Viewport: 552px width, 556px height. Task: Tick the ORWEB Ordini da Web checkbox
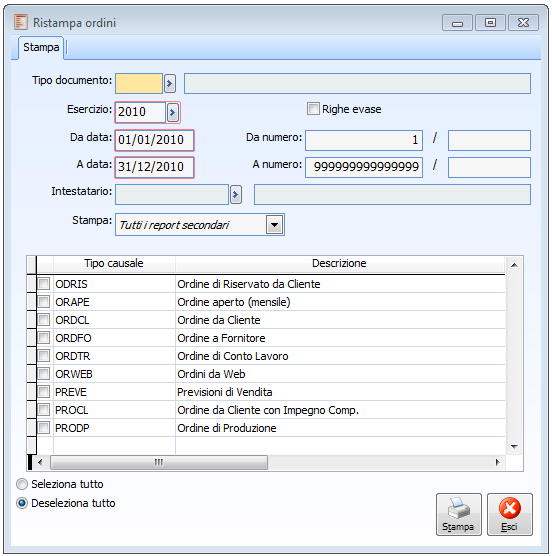pos(44,373)
